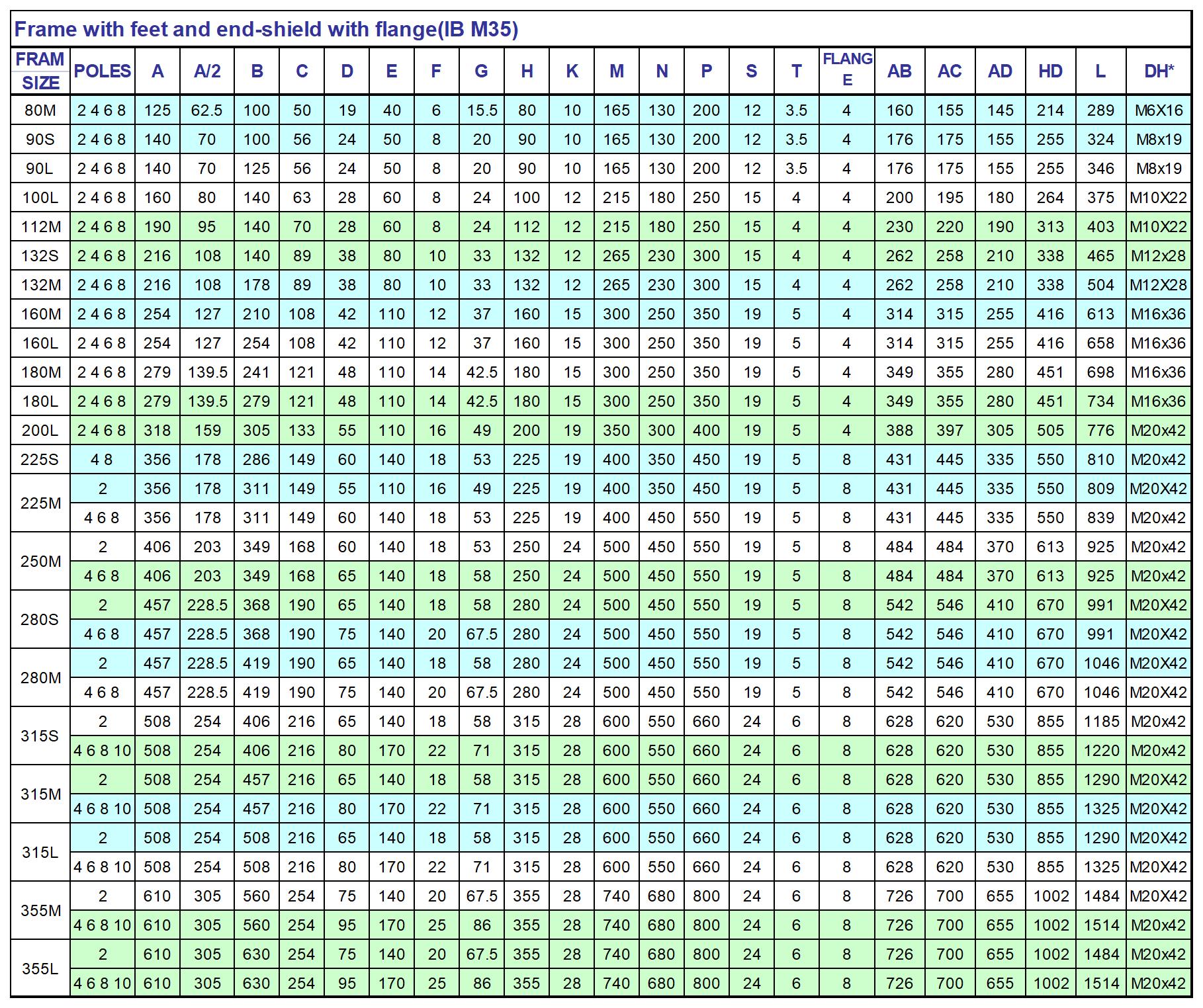Select the M6X16 cell in DH* column
Viewport: 1203px width, 1008px height.
tap(1159, 110)
